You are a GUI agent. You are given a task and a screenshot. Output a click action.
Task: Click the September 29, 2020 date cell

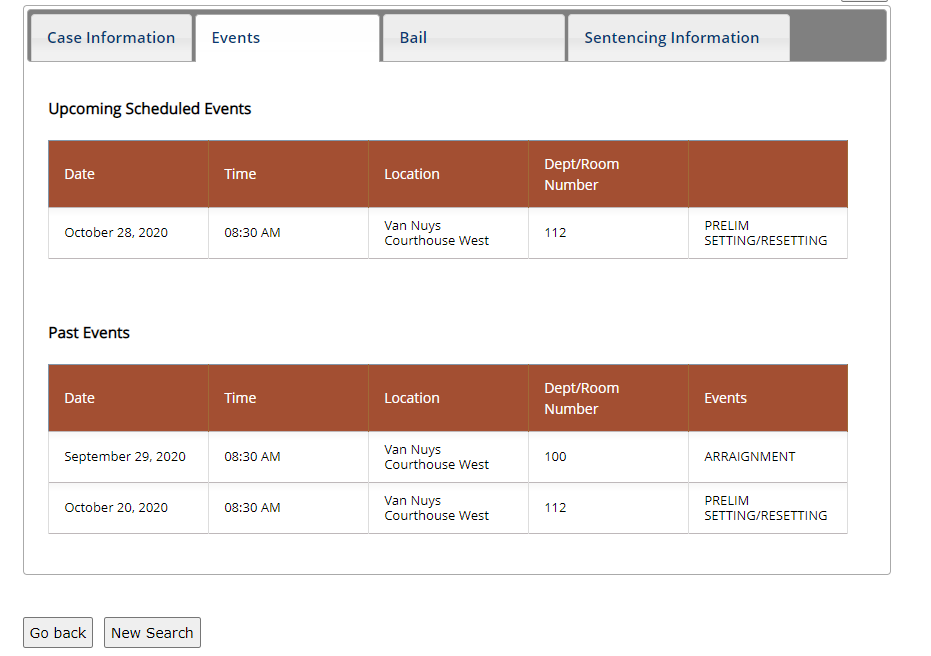pyautogui.click(x=125, y=457)
